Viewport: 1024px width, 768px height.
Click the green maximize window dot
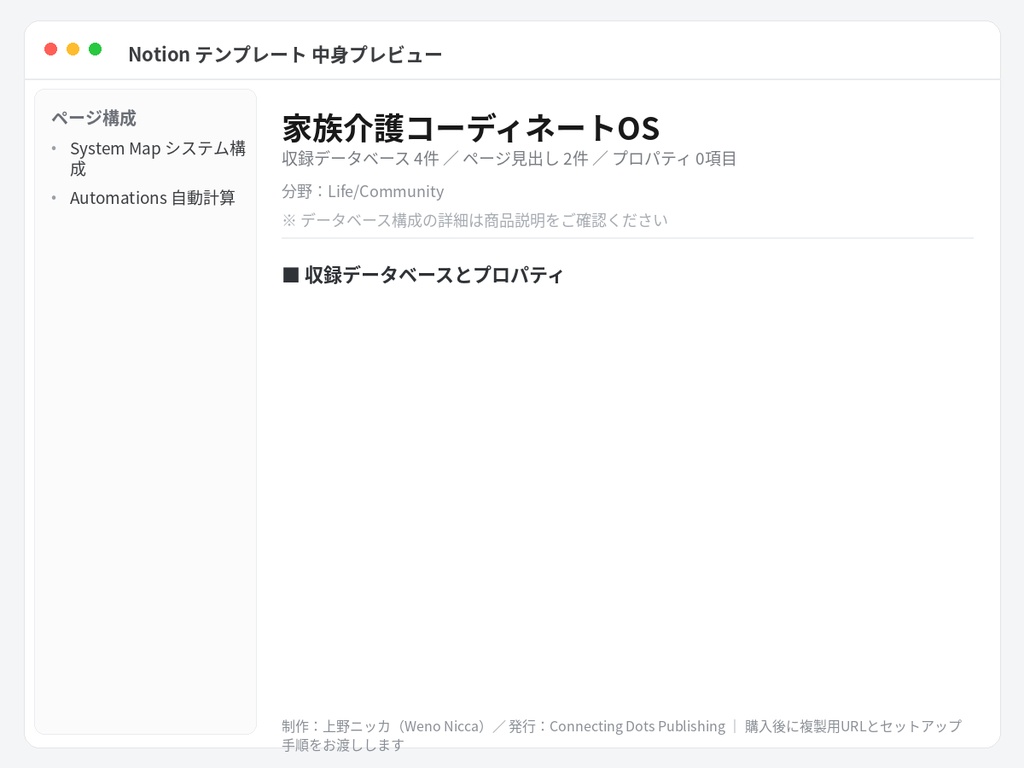[x=95, y=49]
